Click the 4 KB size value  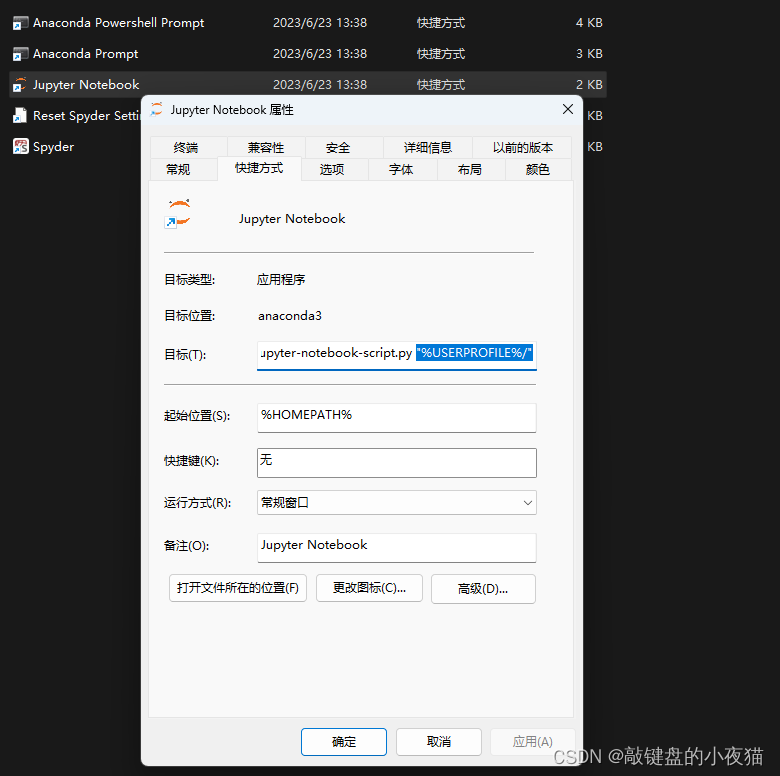click(x=589, y=23)
